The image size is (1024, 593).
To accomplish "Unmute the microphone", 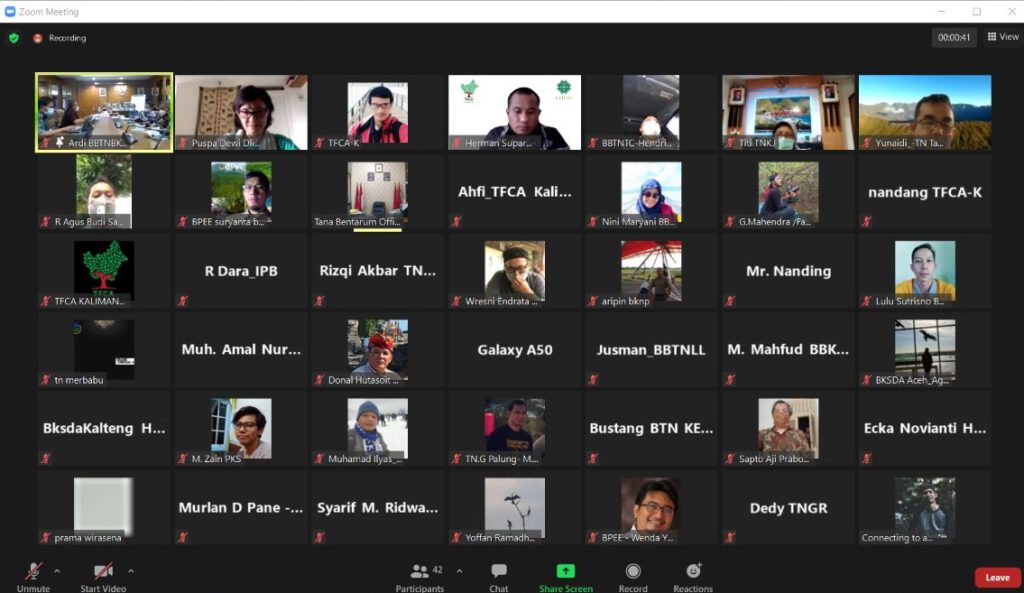I will coord(33,574).
